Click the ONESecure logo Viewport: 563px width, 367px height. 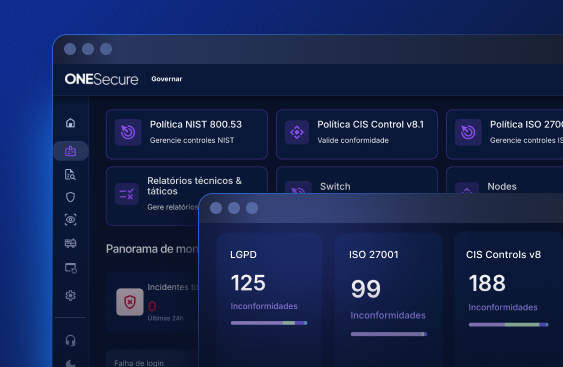click(101, 79)
